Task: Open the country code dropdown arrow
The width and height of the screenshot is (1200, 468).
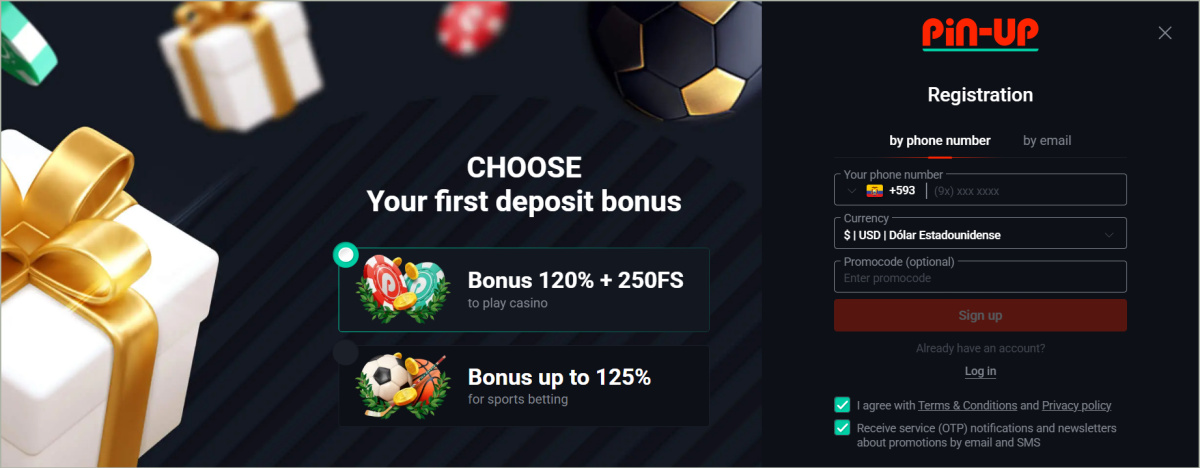Action: pos(851,190)
